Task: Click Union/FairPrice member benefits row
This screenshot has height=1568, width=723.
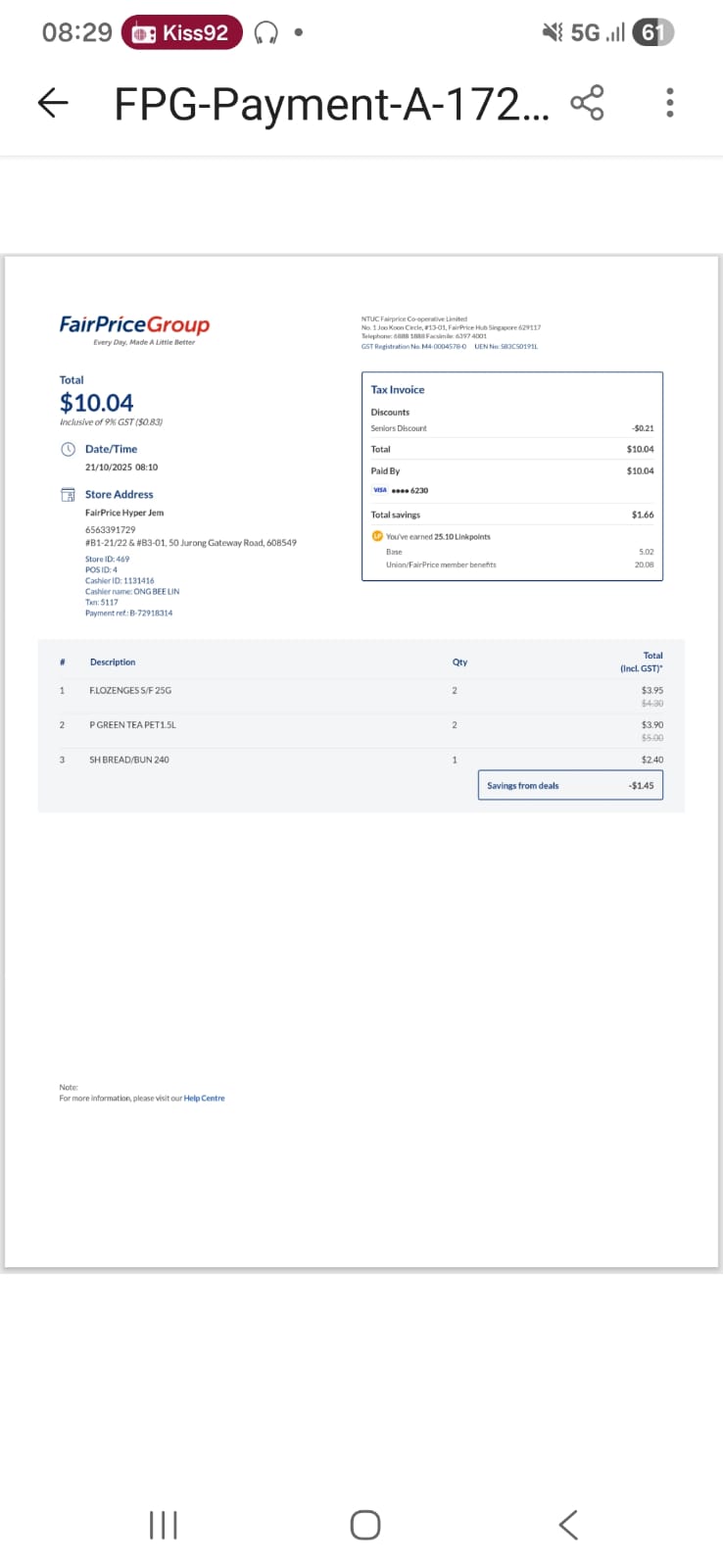Action: point(520,564)
